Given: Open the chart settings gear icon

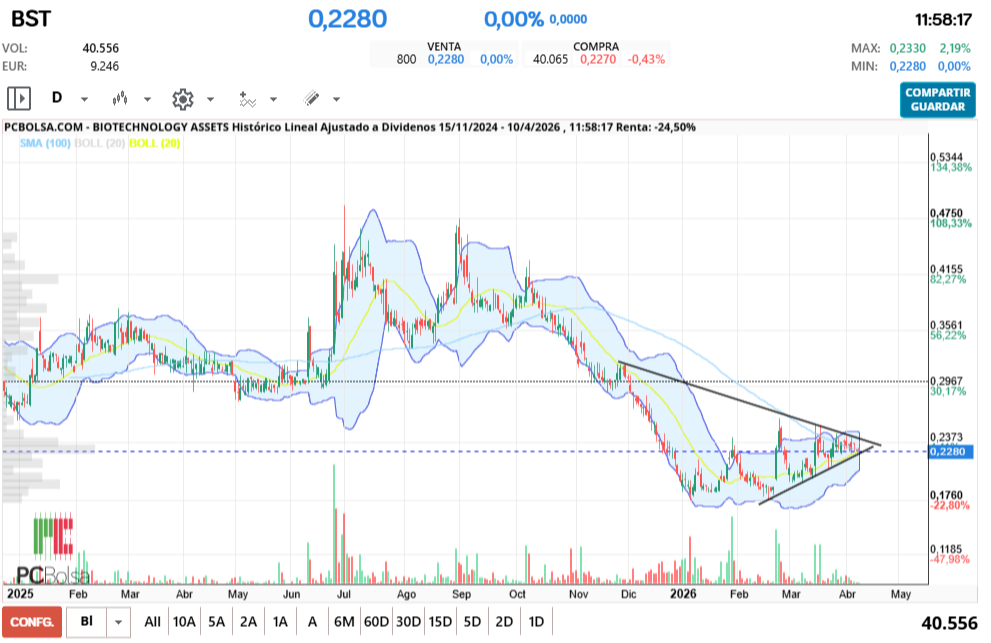Looking at the screenshot, I should 183,98.
